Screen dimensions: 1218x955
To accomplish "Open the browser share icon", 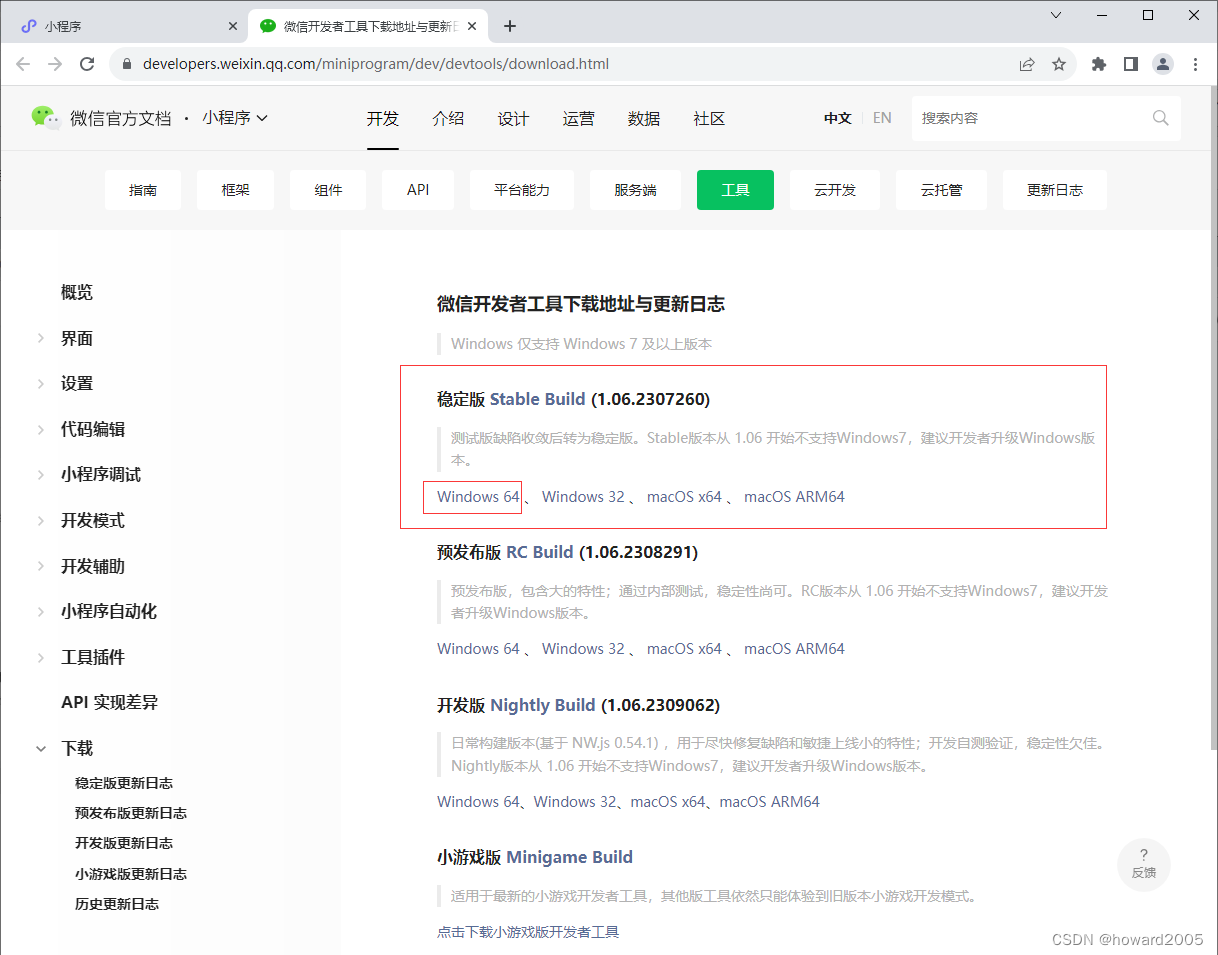I will [x=1027, y=63].
